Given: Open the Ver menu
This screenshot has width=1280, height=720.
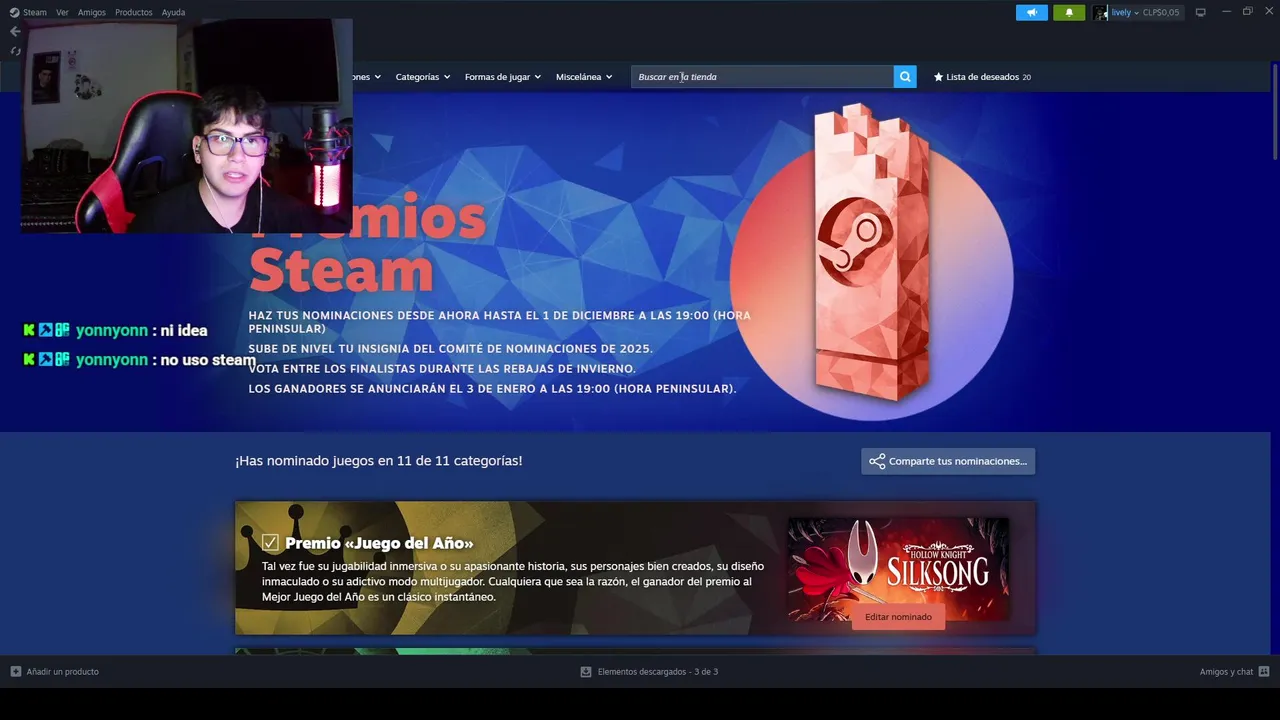Looking at the screenshot, I should [x=62, y=12].
